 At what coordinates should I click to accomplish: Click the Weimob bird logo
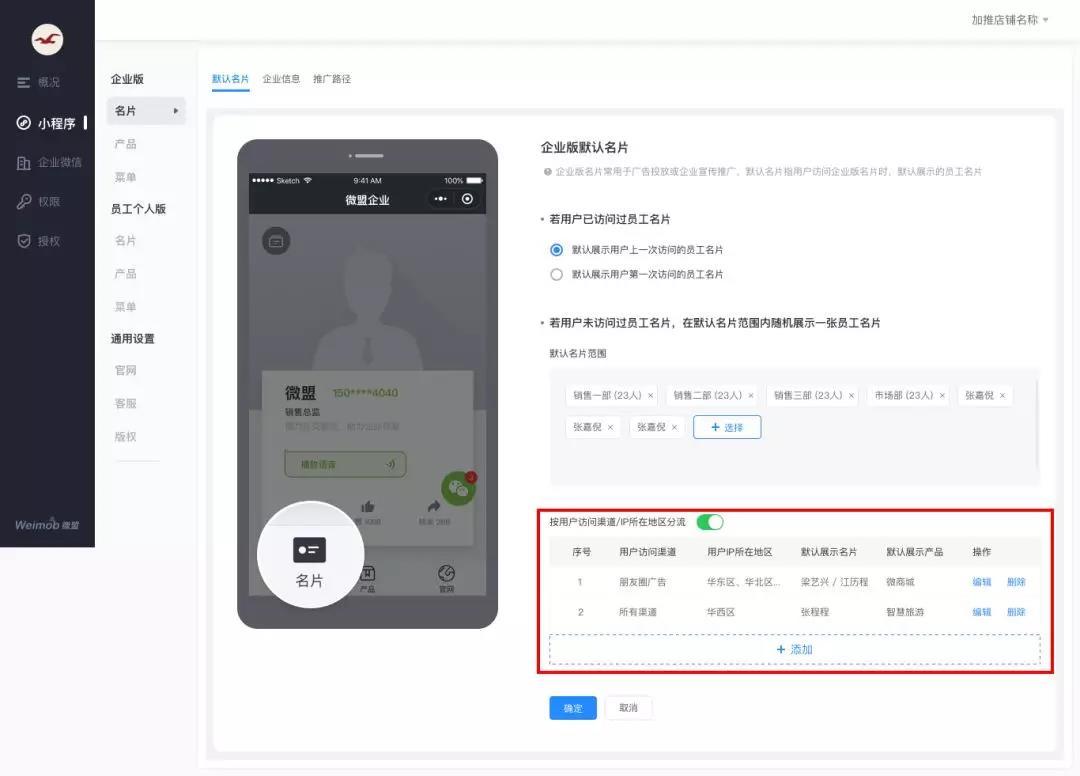[x=47, y=40]
